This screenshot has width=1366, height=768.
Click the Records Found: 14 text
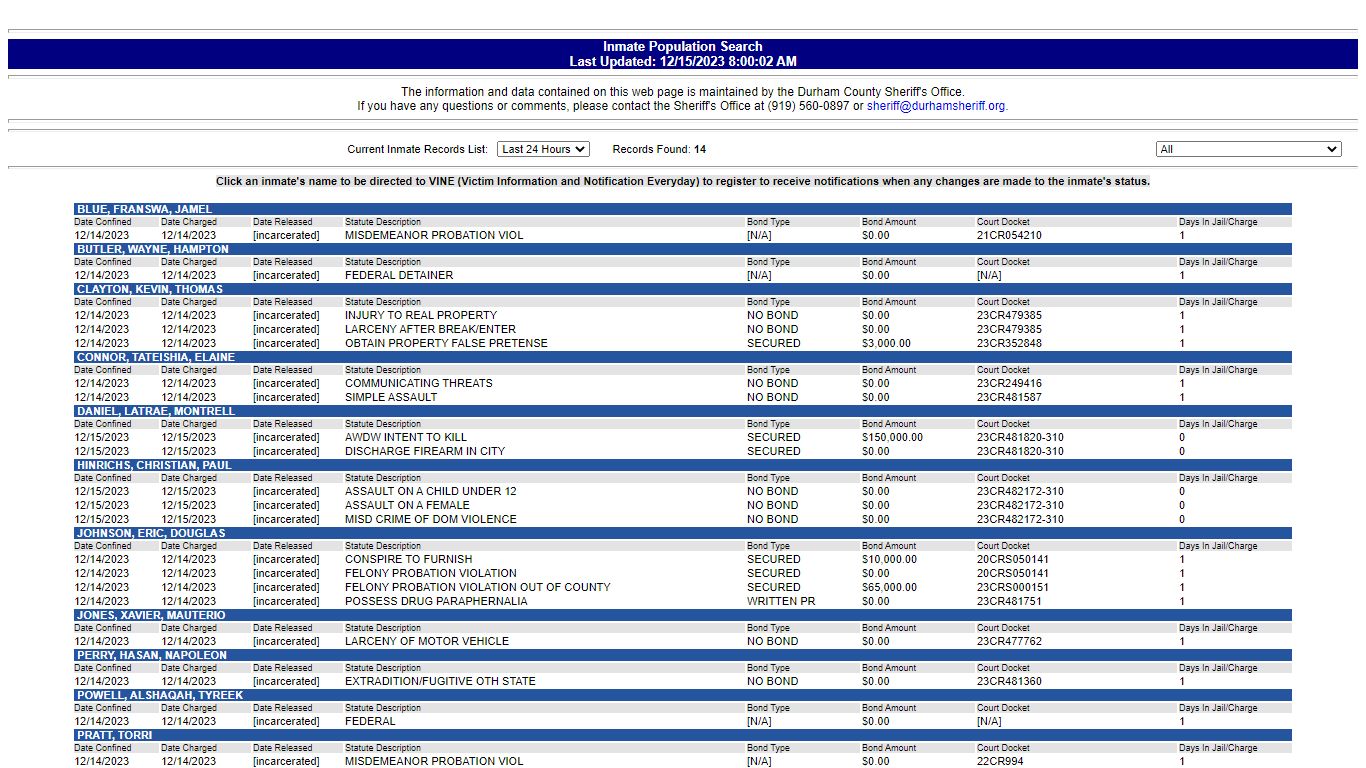pyautogui.click(x=659, y=149)
